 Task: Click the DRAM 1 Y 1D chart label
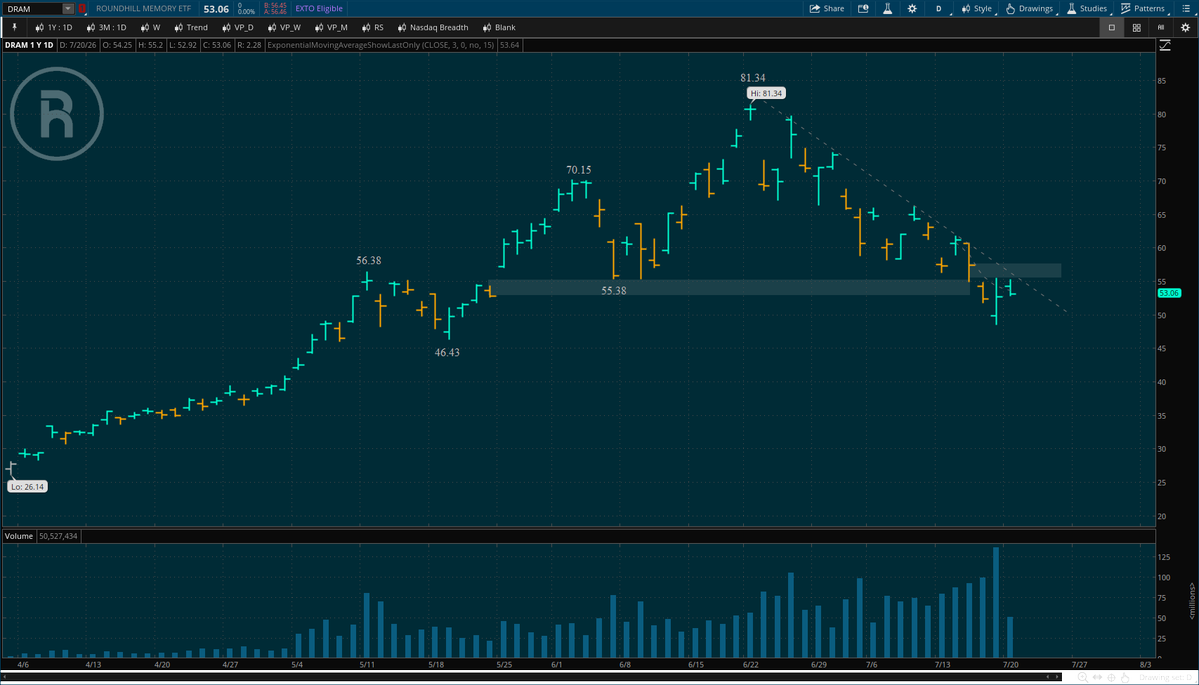click(x=29, y=45)
